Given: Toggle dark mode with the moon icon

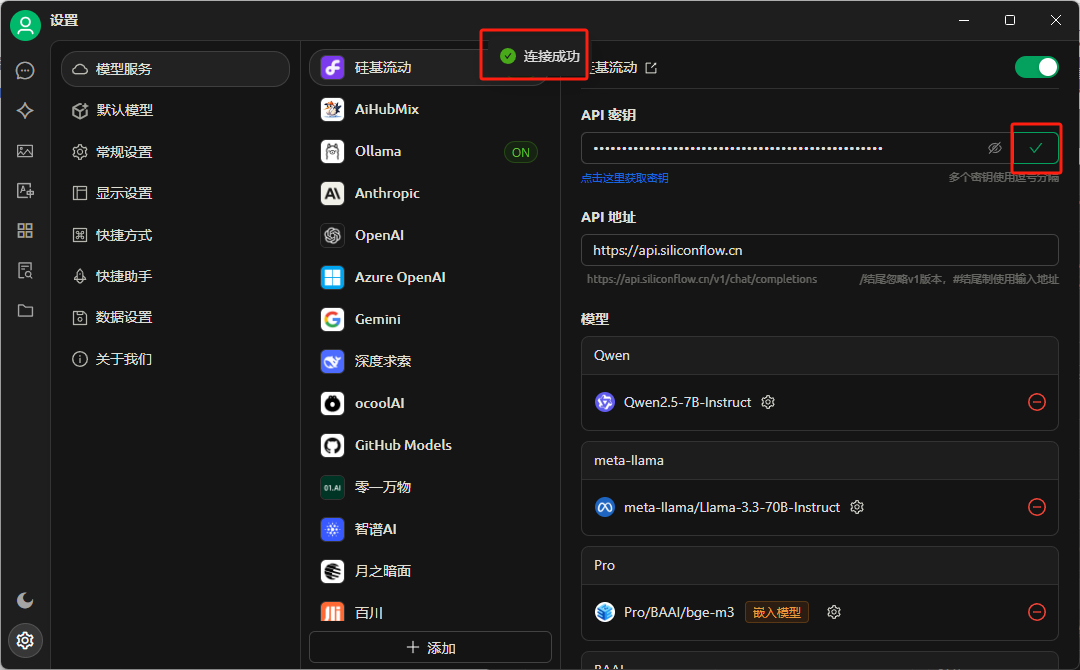Looking at the screenshot, I should pyautogui.click(x=25, y=600).
